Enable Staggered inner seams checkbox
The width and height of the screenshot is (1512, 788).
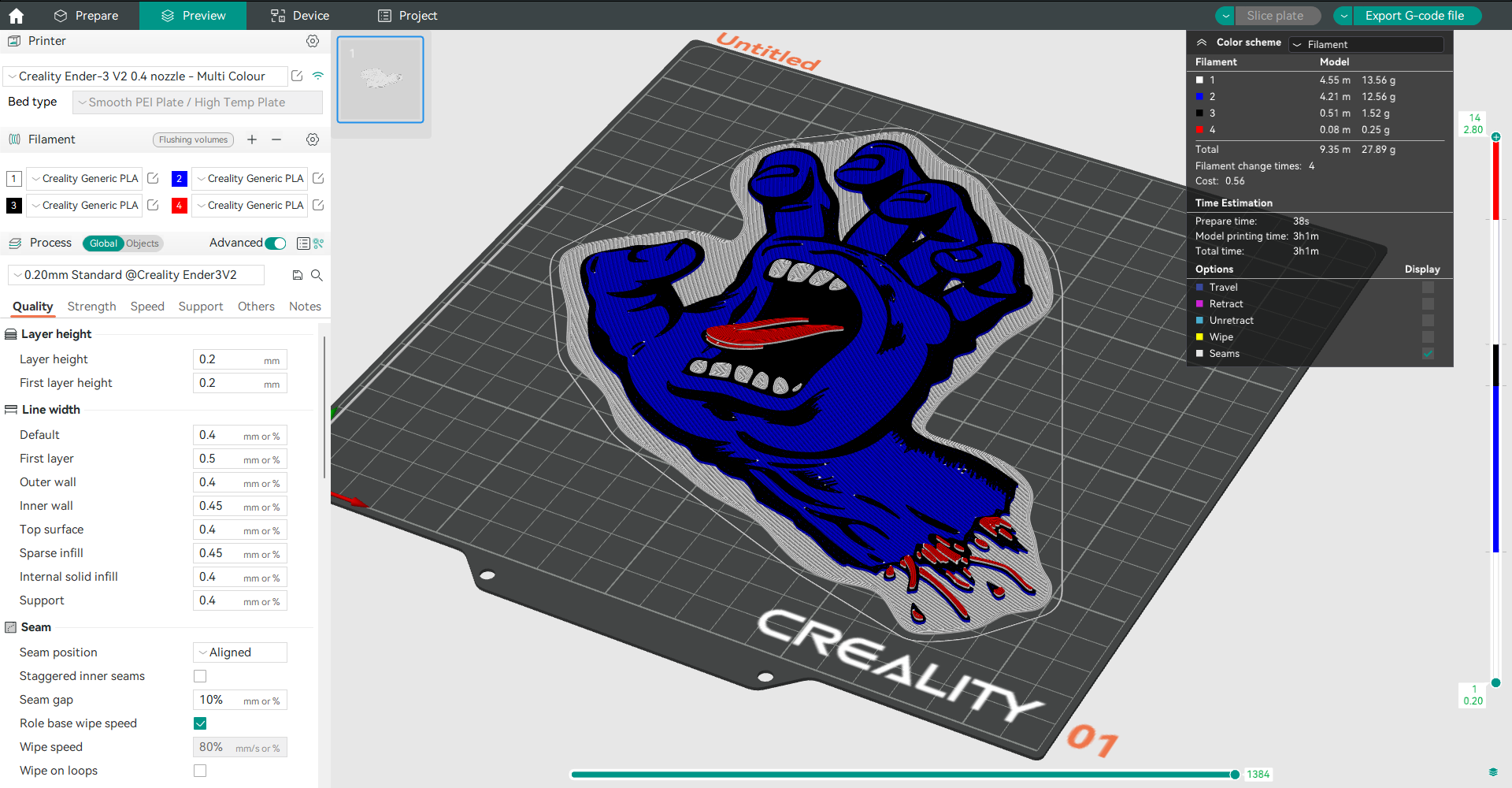point(200,676)
